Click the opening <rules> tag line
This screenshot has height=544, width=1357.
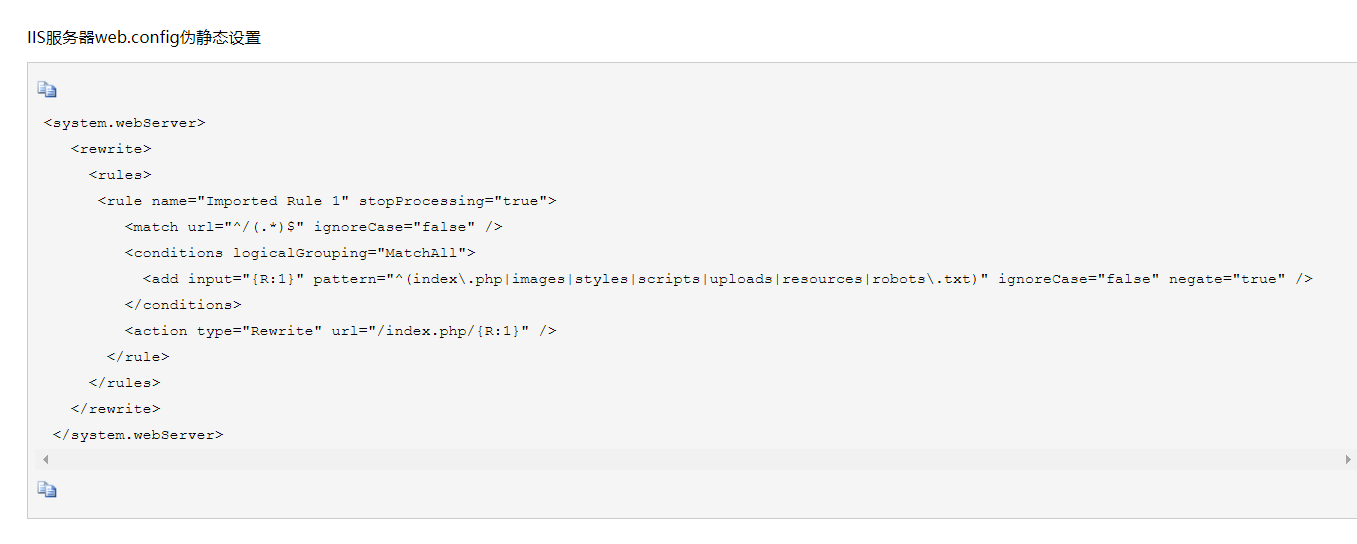[x=120, y=175]
